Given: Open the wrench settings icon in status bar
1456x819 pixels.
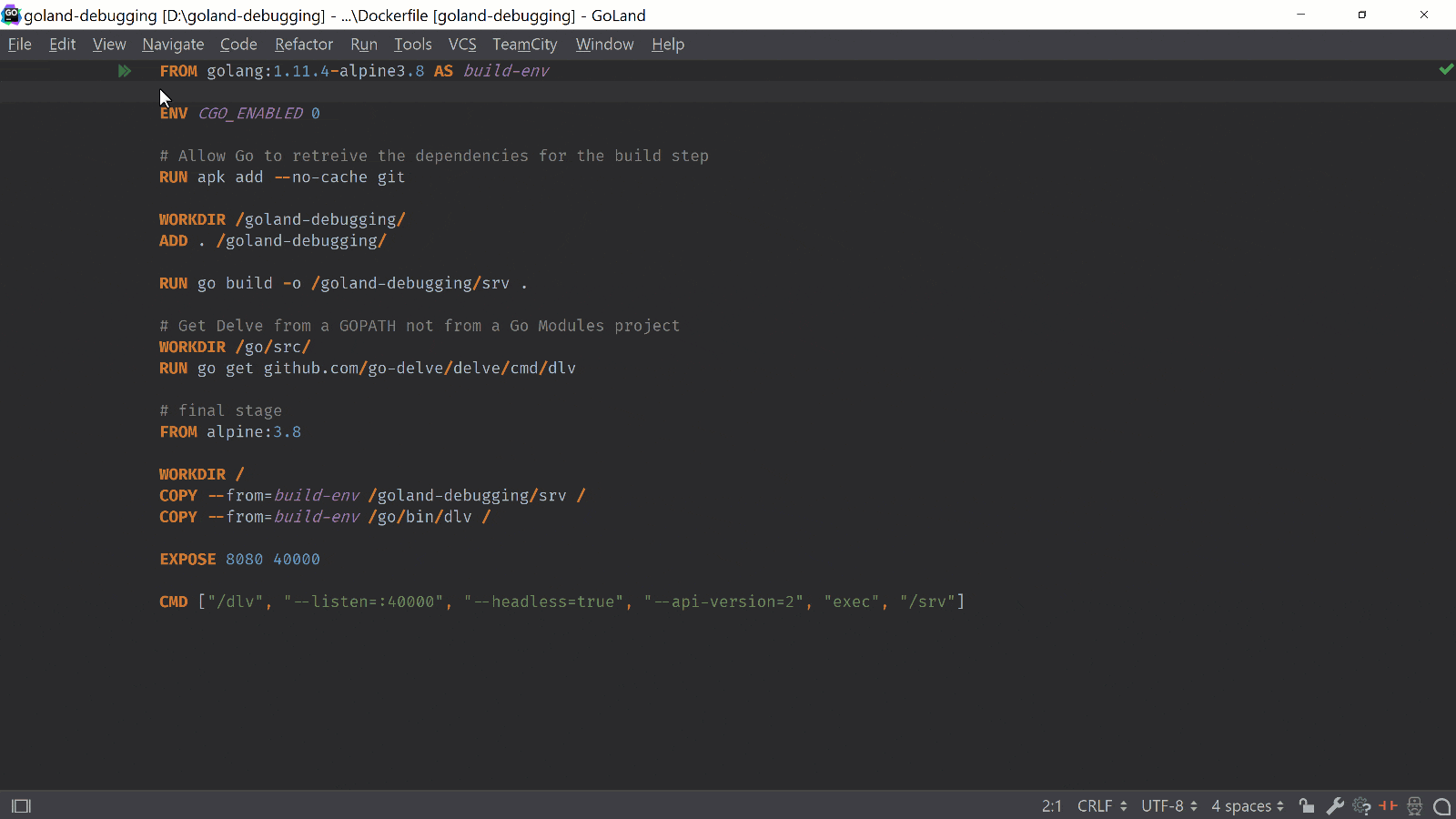Looking at the screenshot, I should point(1335,805).
